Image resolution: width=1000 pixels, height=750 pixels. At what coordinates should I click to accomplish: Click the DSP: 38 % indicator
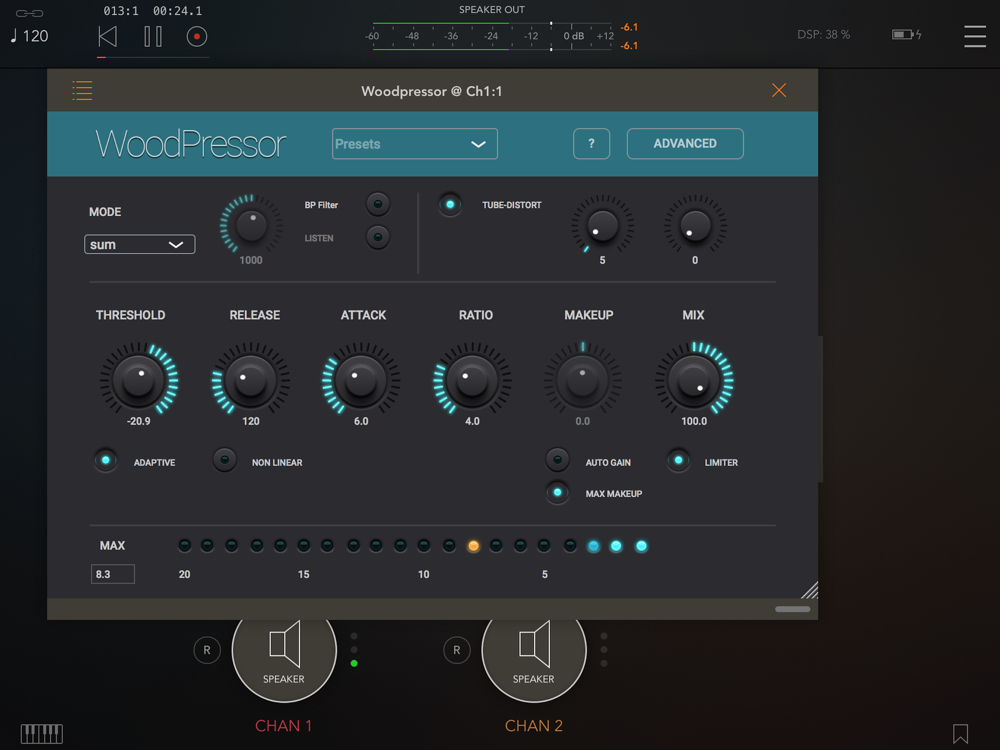(823, 34)
